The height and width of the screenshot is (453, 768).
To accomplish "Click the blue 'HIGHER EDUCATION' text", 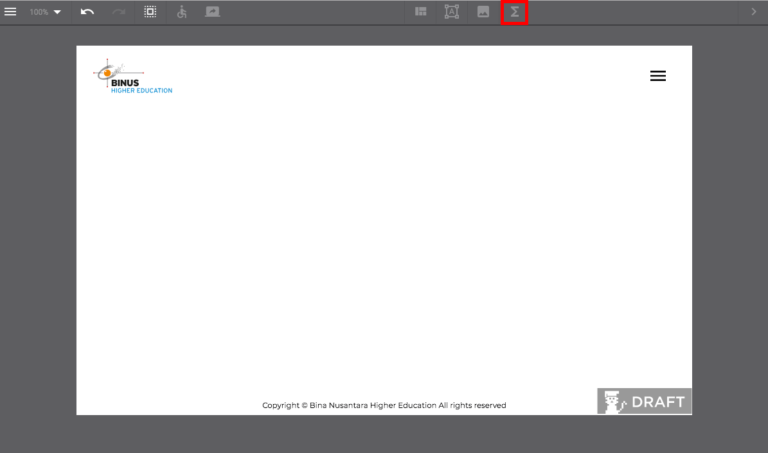I will (x=141, y=91).
